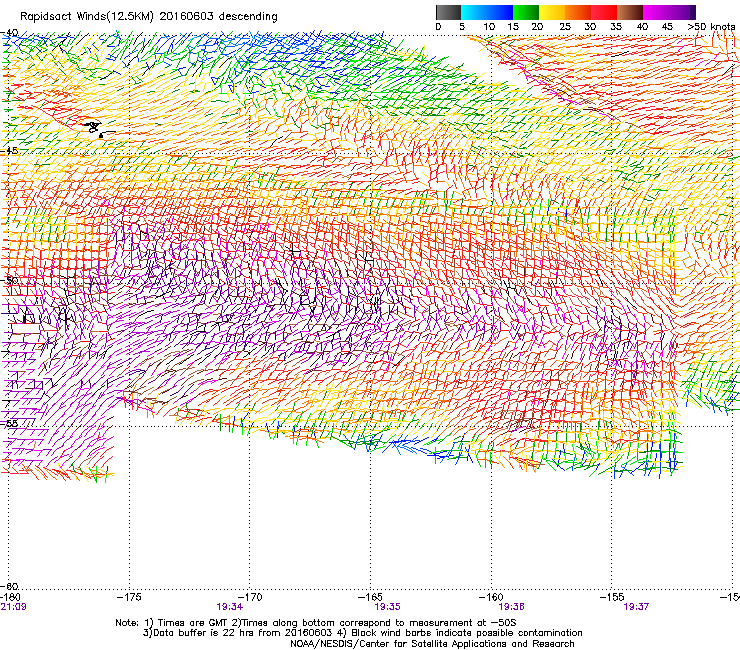Click the -165 longitude axis label

(x=370, y=597)
